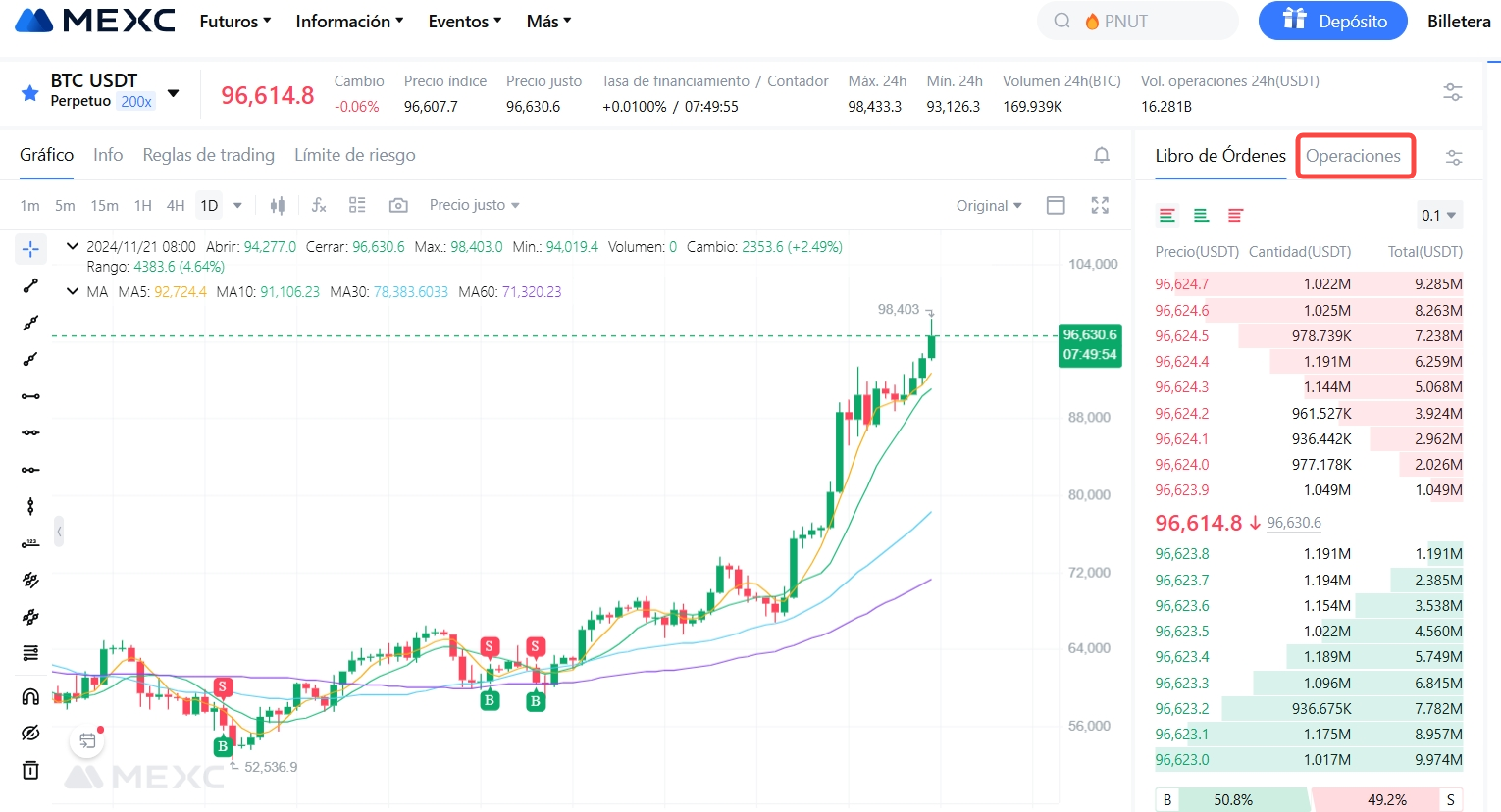Open price alert bell icon
1501x812 pixels.
1102,155
